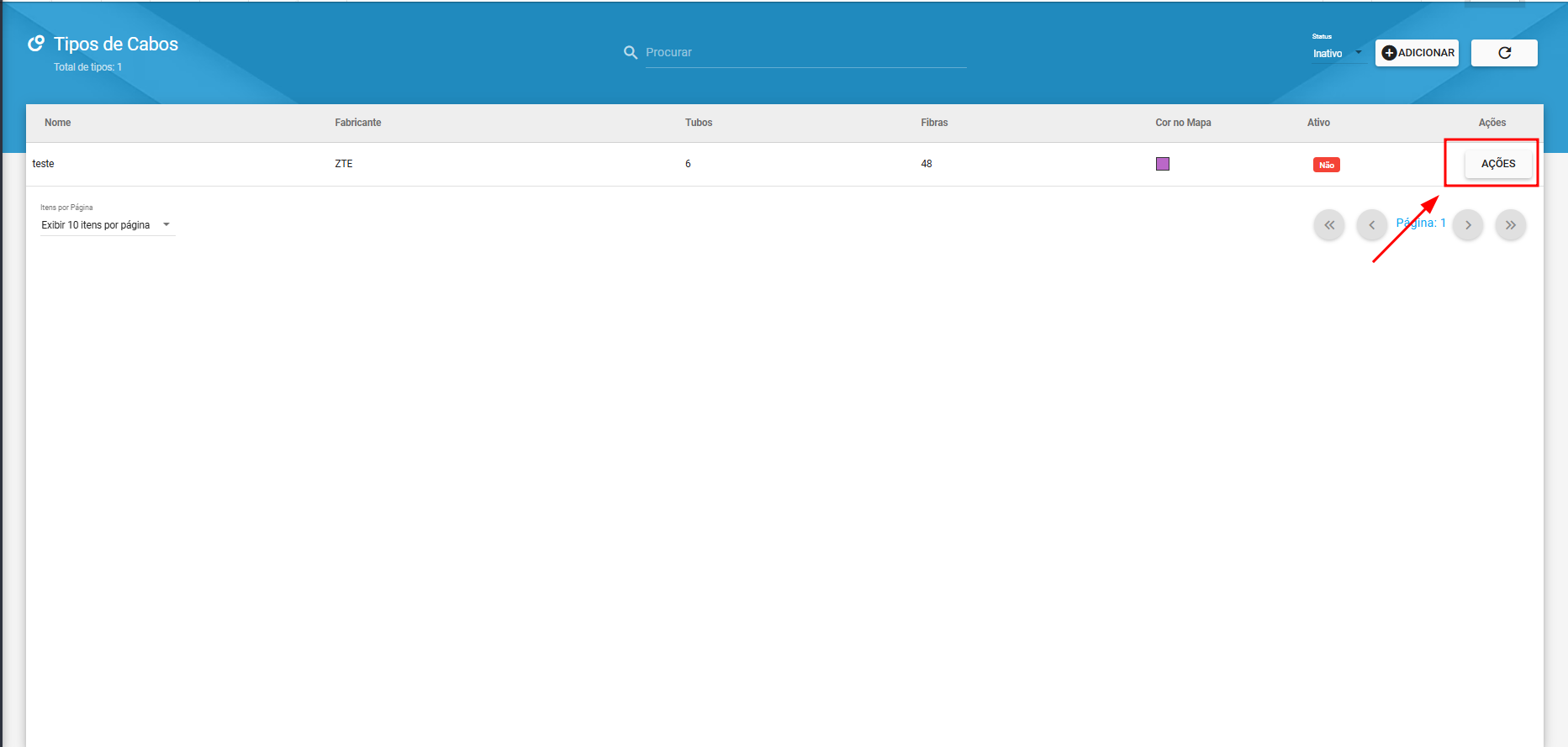1568x747 pixels.
Task: Click the Tipos de Cabos title icon
Action: click(36, 43)
